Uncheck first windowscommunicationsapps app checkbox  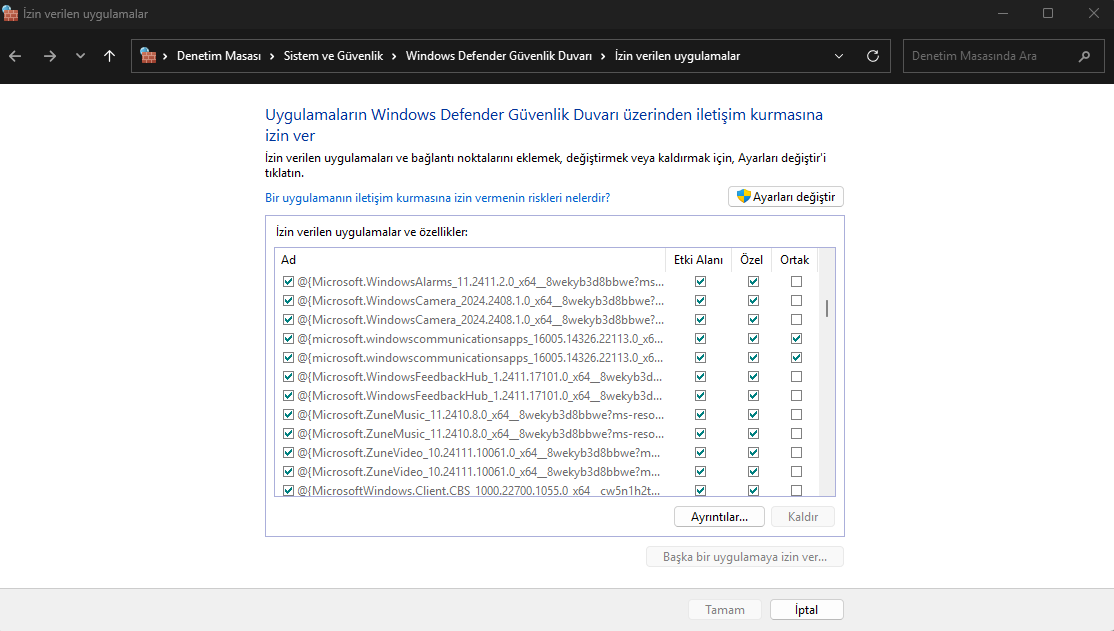(288, 338)
